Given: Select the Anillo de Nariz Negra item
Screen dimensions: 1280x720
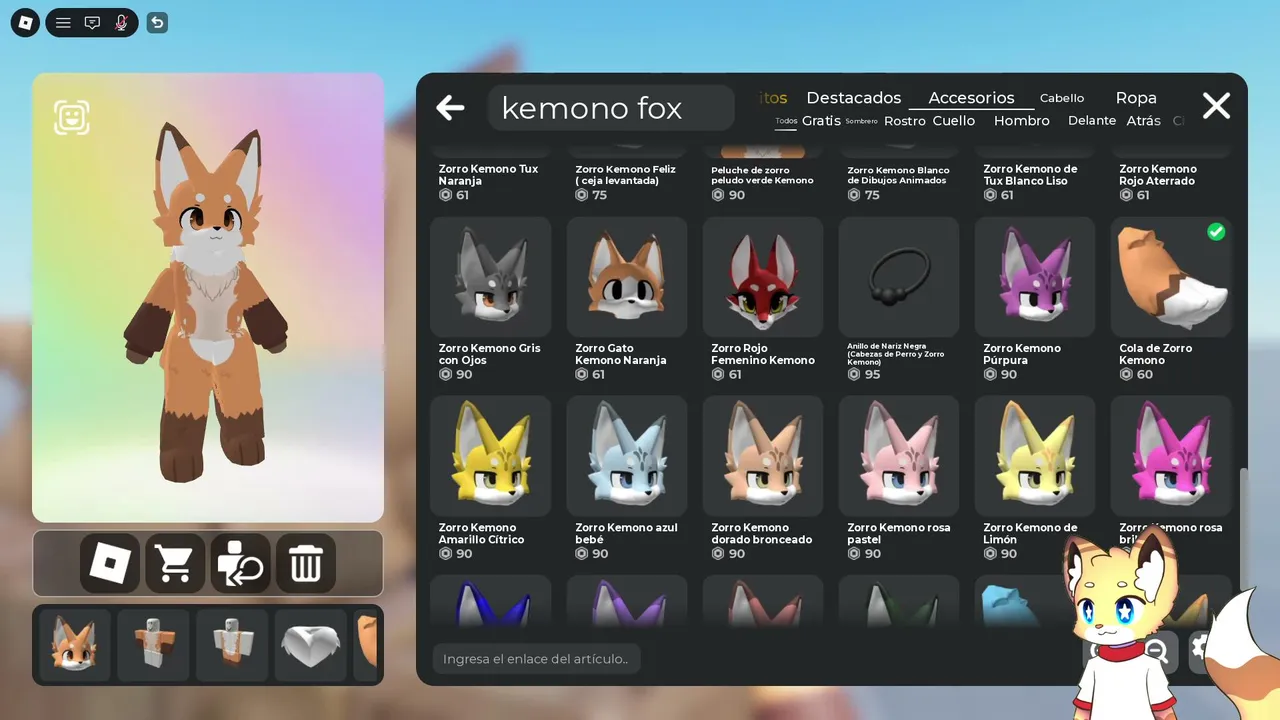Looking at the screenshot, I should point(899,277).
